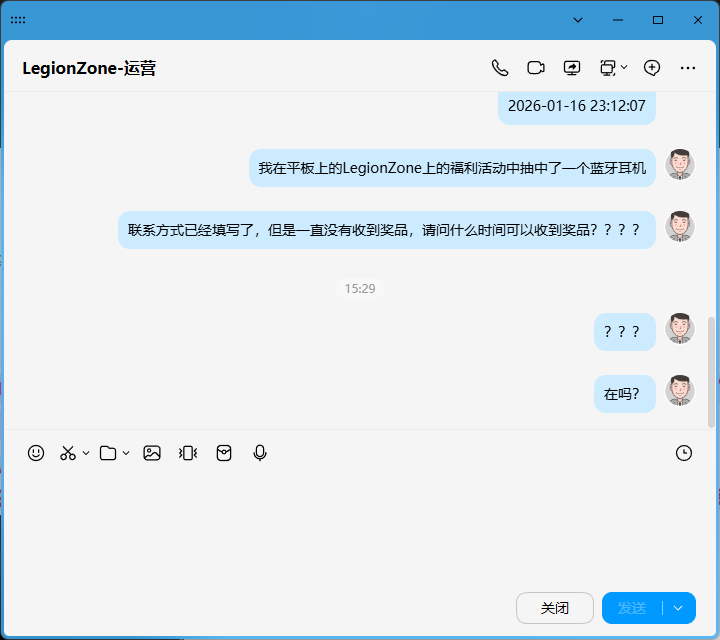
Task: Expand the screenshot options dropdown
Action: [86, 453]
